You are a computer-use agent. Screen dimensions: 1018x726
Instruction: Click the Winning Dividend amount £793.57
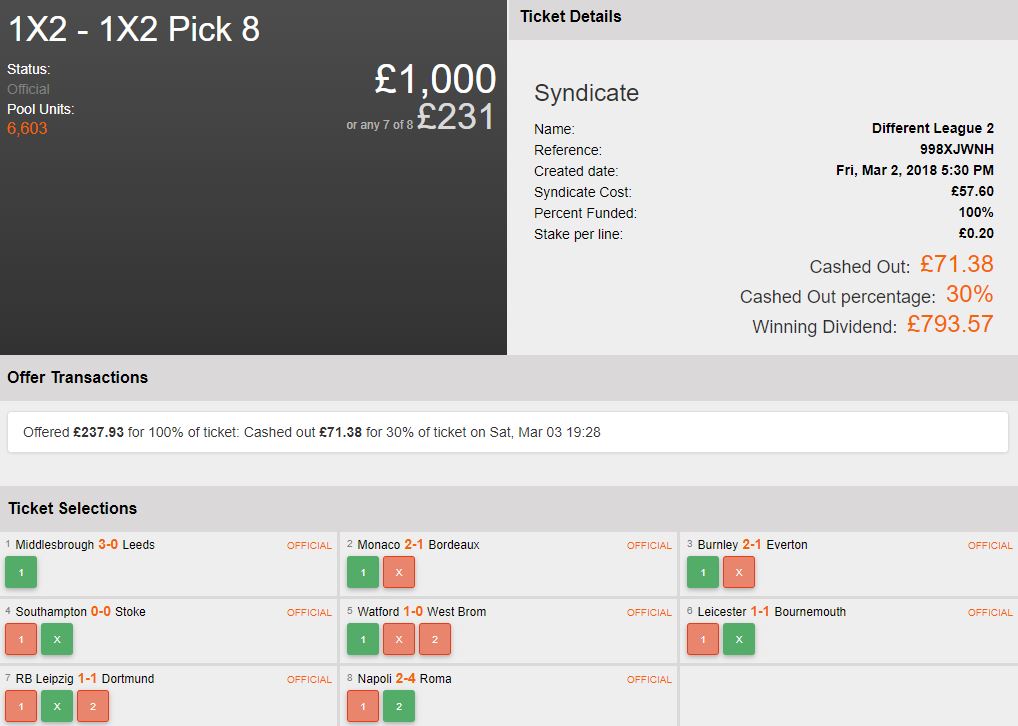950,324
